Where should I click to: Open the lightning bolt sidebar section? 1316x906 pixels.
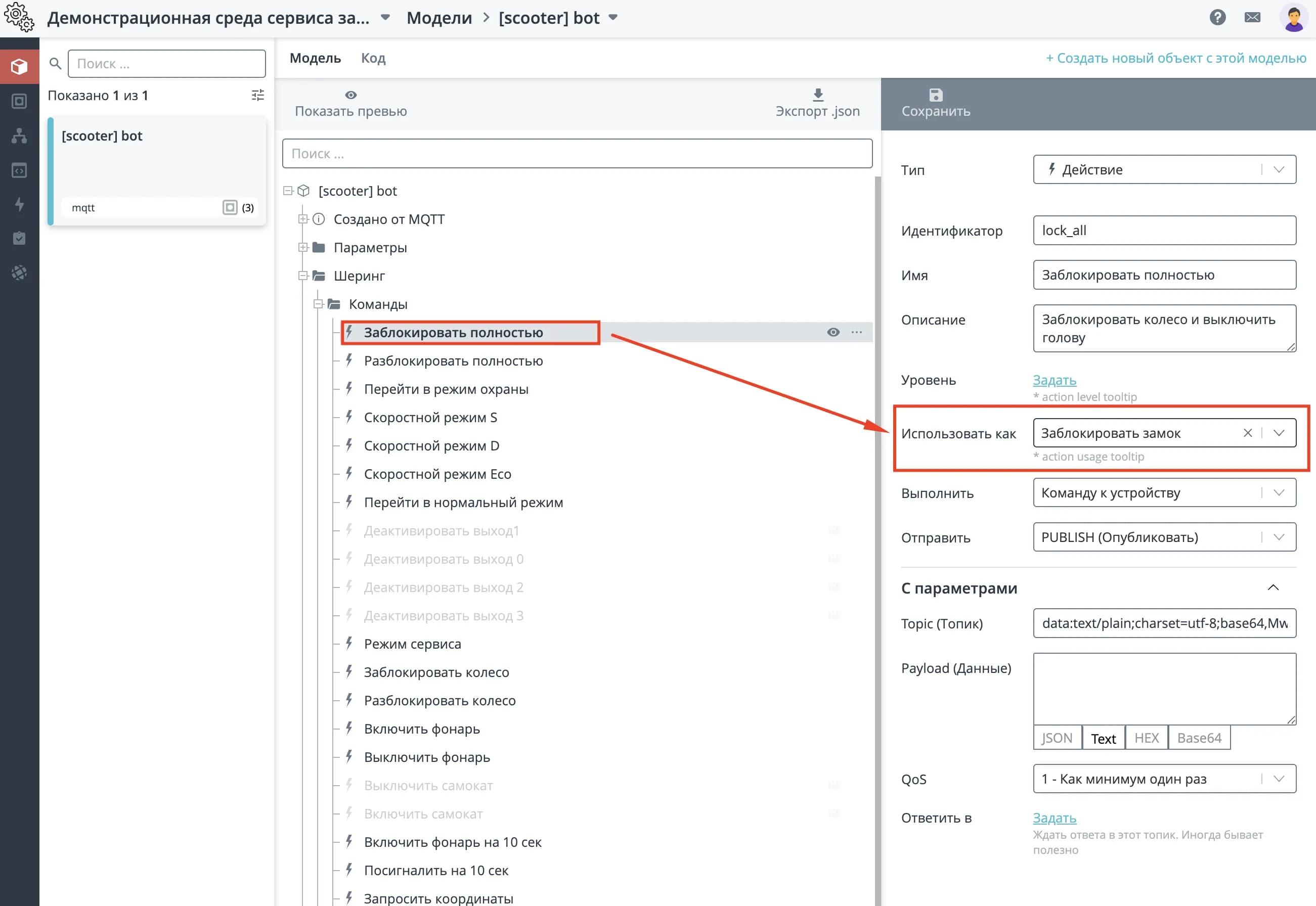click(19, 204)
